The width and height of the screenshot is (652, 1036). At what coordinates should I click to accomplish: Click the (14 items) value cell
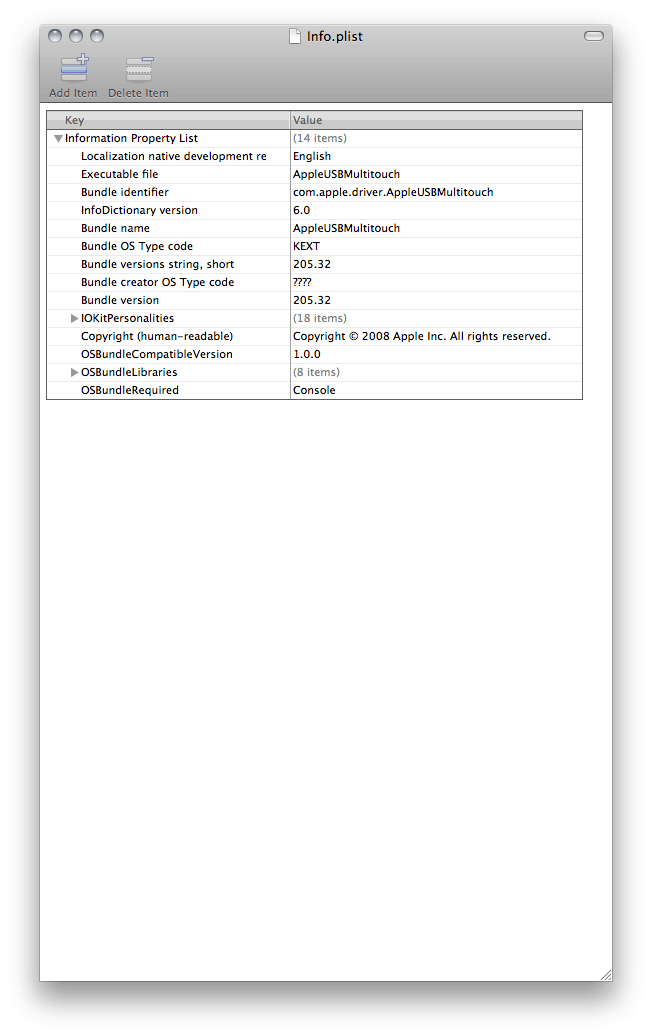[x=437, y=138]
